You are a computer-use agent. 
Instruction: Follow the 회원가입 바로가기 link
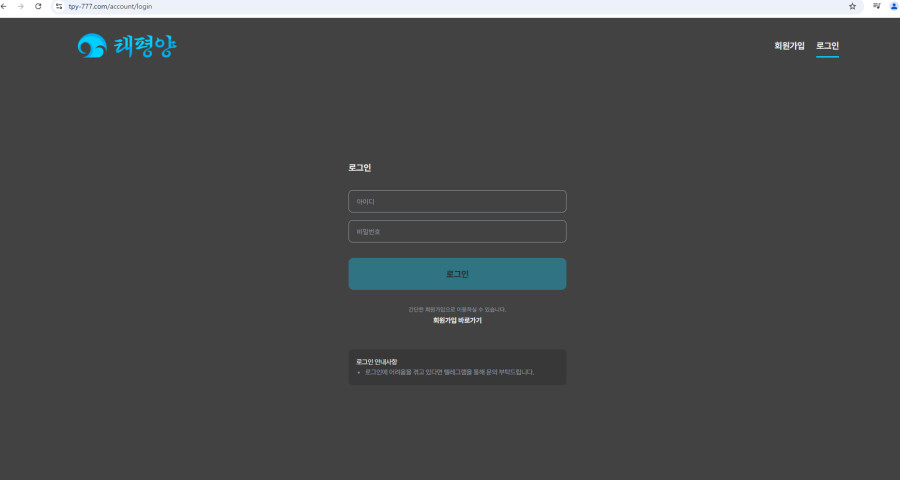click(x=457, y=320)
